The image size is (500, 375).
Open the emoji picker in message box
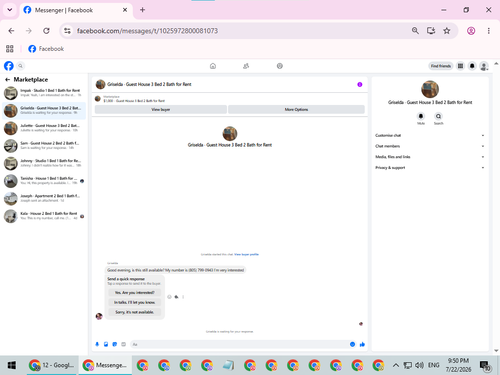pos(352,344)
